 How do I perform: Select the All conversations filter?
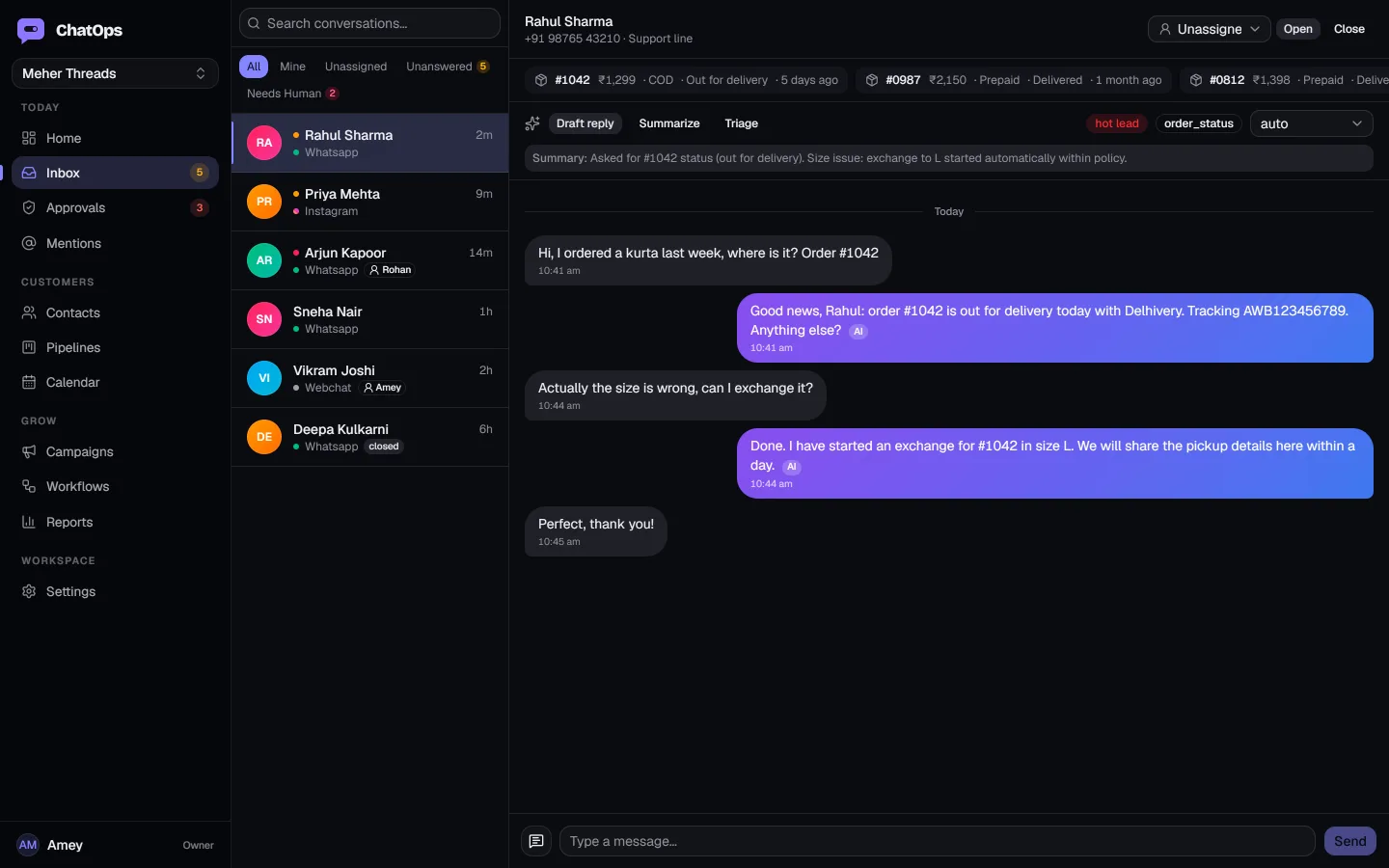tap(254, 67)
